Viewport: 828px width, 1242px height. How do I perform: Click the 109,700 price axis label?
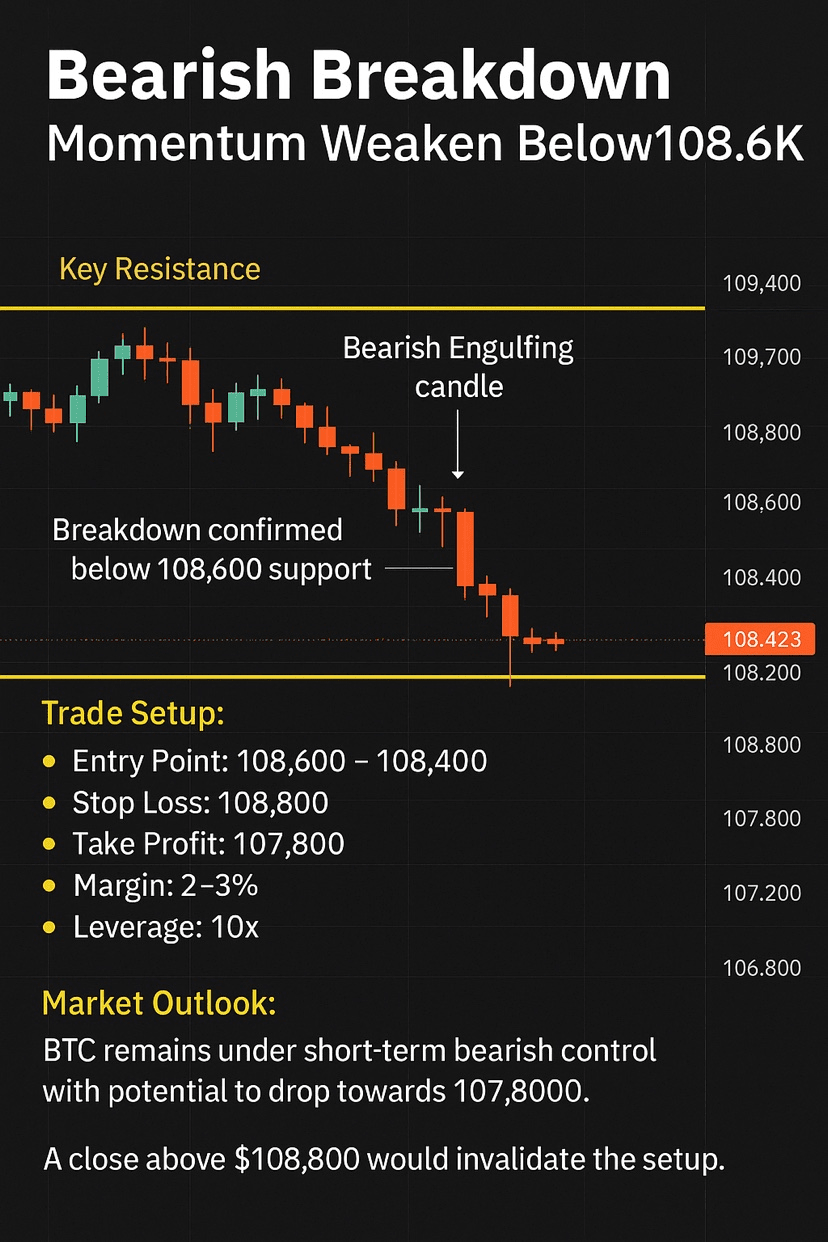[761, 357]
